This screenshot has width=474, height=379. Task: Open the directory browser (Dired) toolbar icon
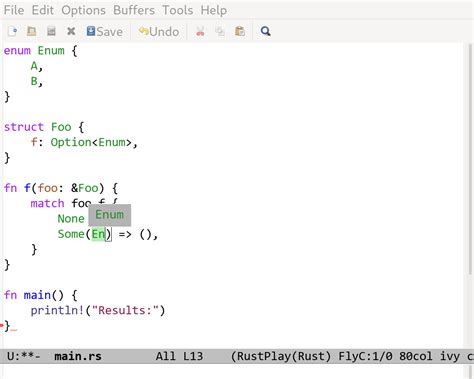(x=51, y=31)
